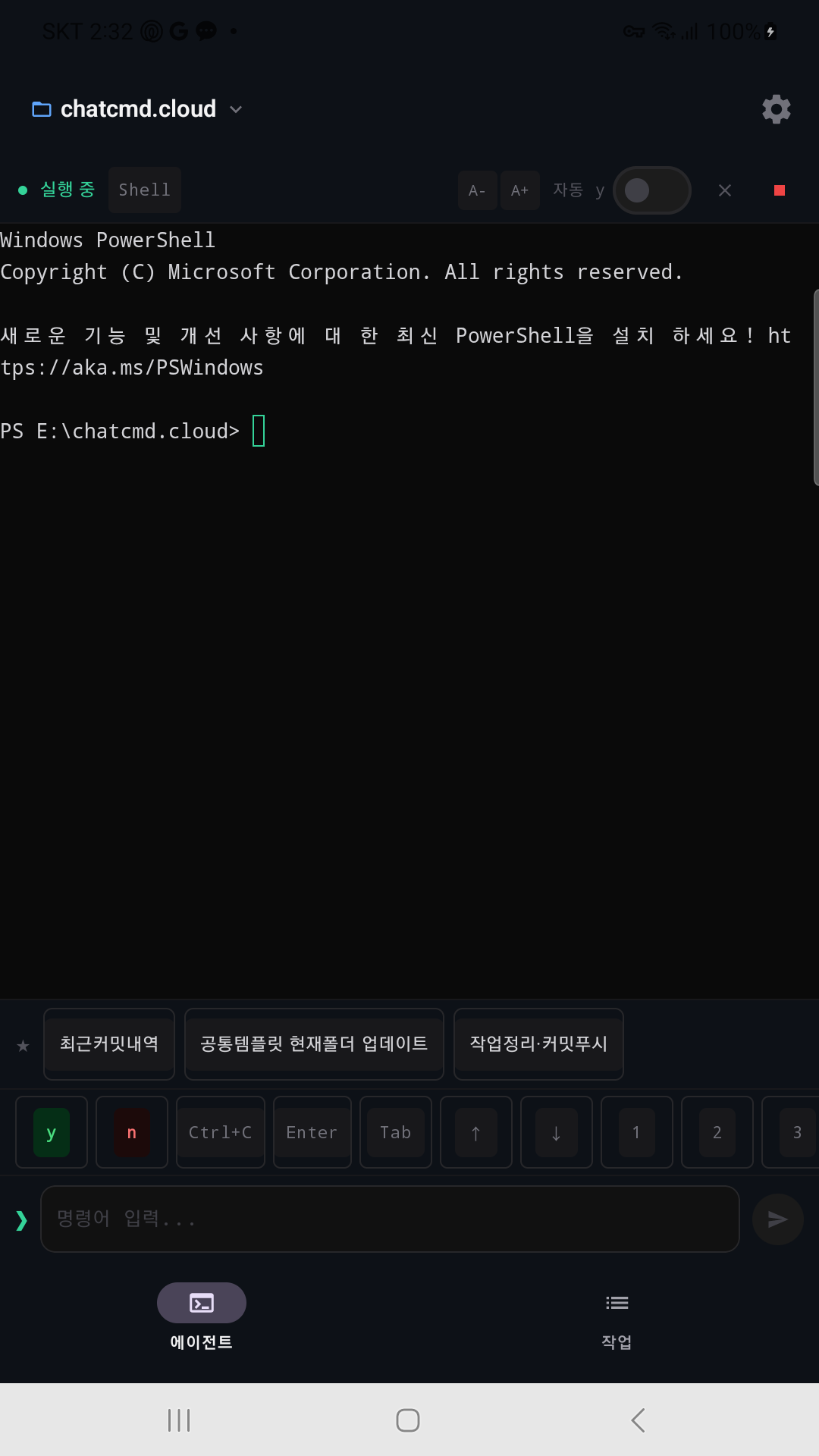Switch to the 작업 tab
The height and width of the screenshot is (1456, 819).
pyautogui.click(x=617, y=1318)
